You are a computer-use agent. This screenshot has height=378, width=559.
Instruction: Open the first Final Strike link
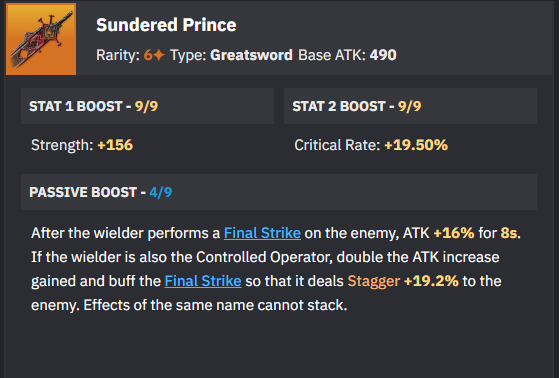(x=262, y=233)
